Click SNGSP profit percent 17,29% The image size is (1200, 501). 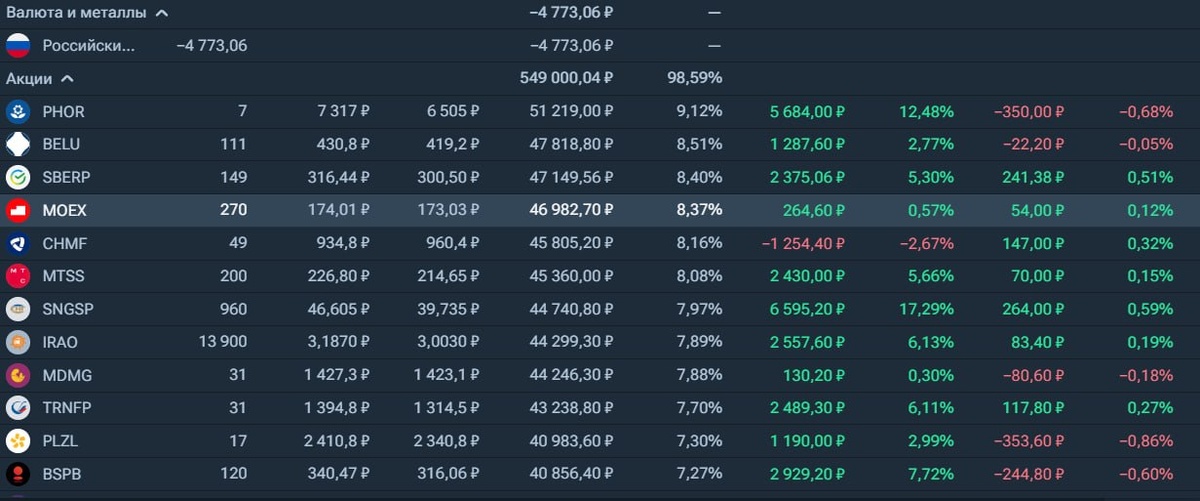point(926,310)
